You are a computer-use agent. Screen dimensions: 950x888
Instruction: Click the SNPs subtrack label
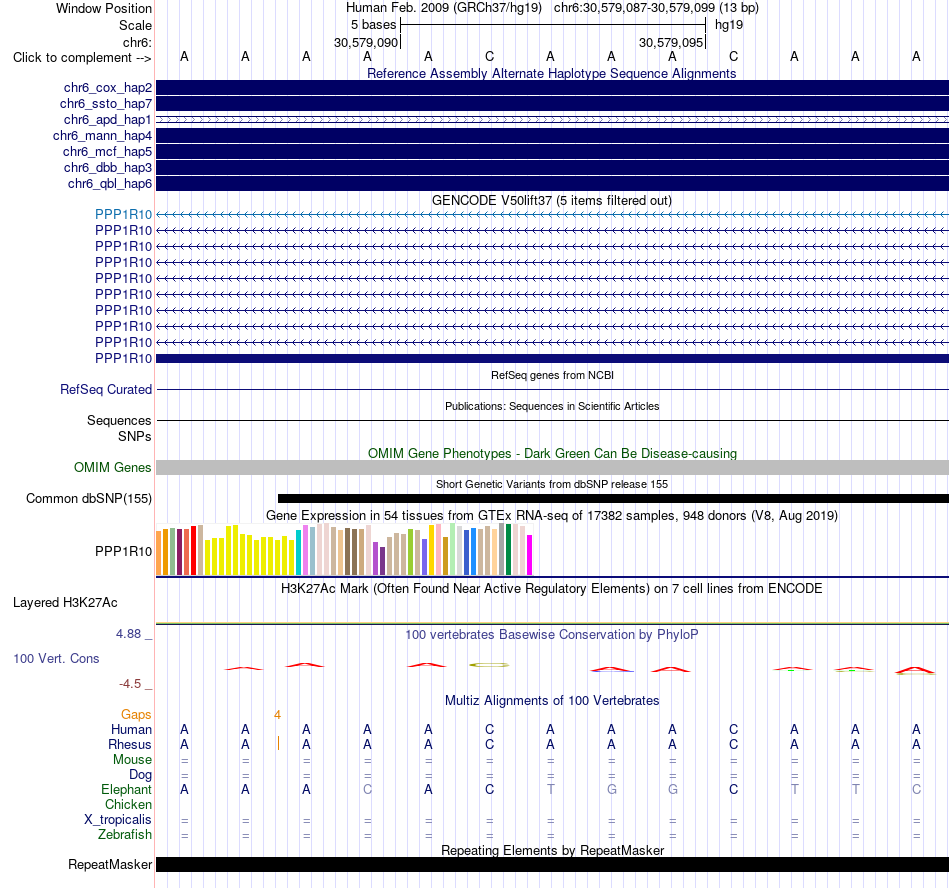click(x=135, y=436)
